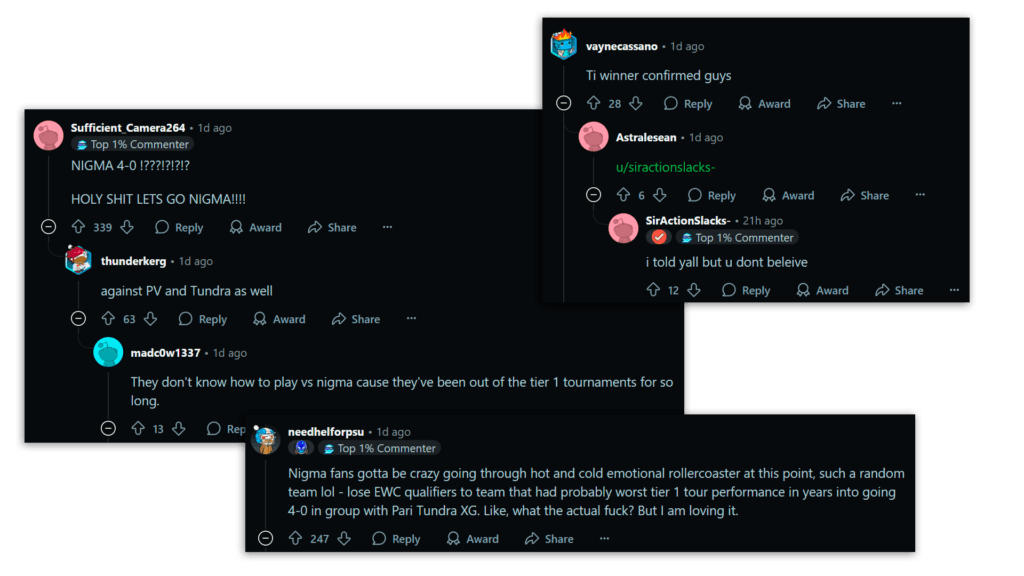Open more options menu on Sufficient_Camera264's comment
The width and height of the screenshot is (1024, 576).
pos(387,227)
